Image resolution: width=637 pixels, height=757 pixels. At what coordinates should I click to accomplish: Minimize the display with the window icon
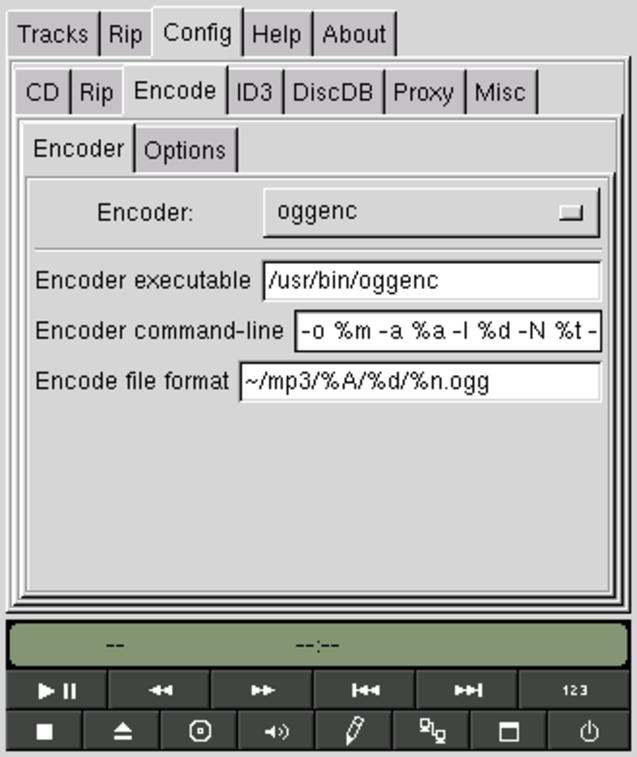[509, 731]
